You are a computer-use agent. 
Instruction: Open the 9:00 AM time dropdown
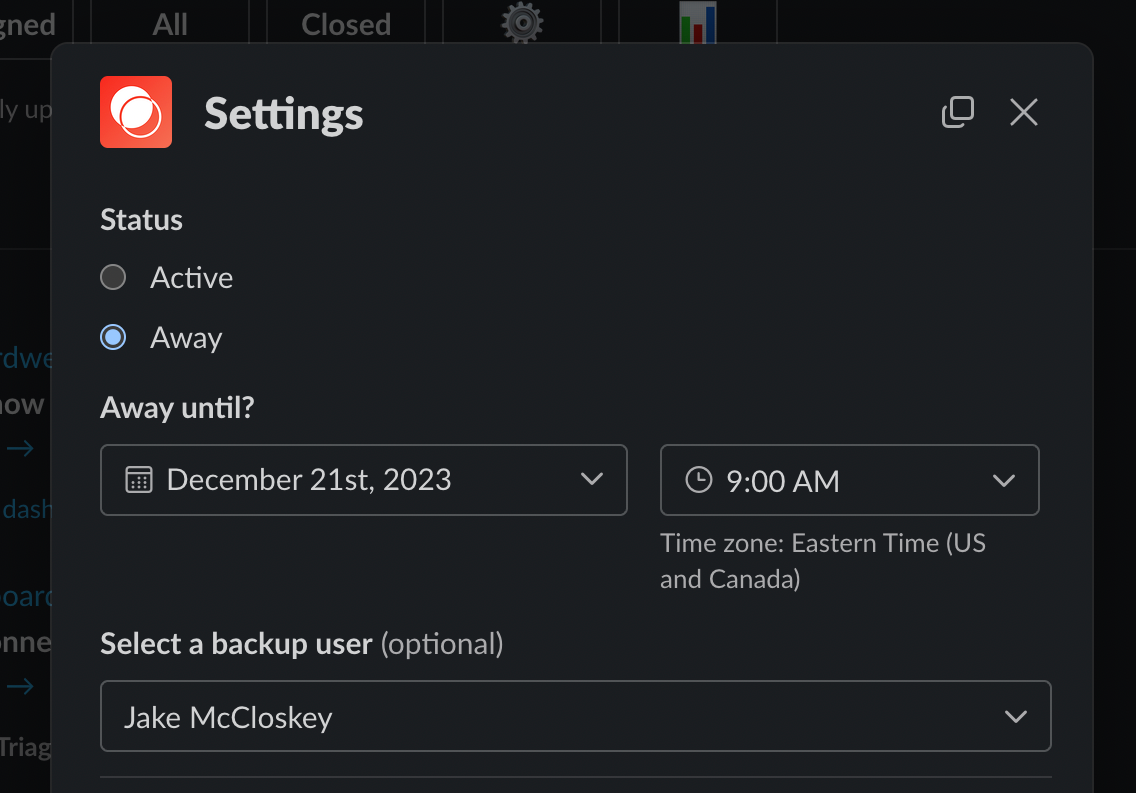click(x=1004, y=480)
